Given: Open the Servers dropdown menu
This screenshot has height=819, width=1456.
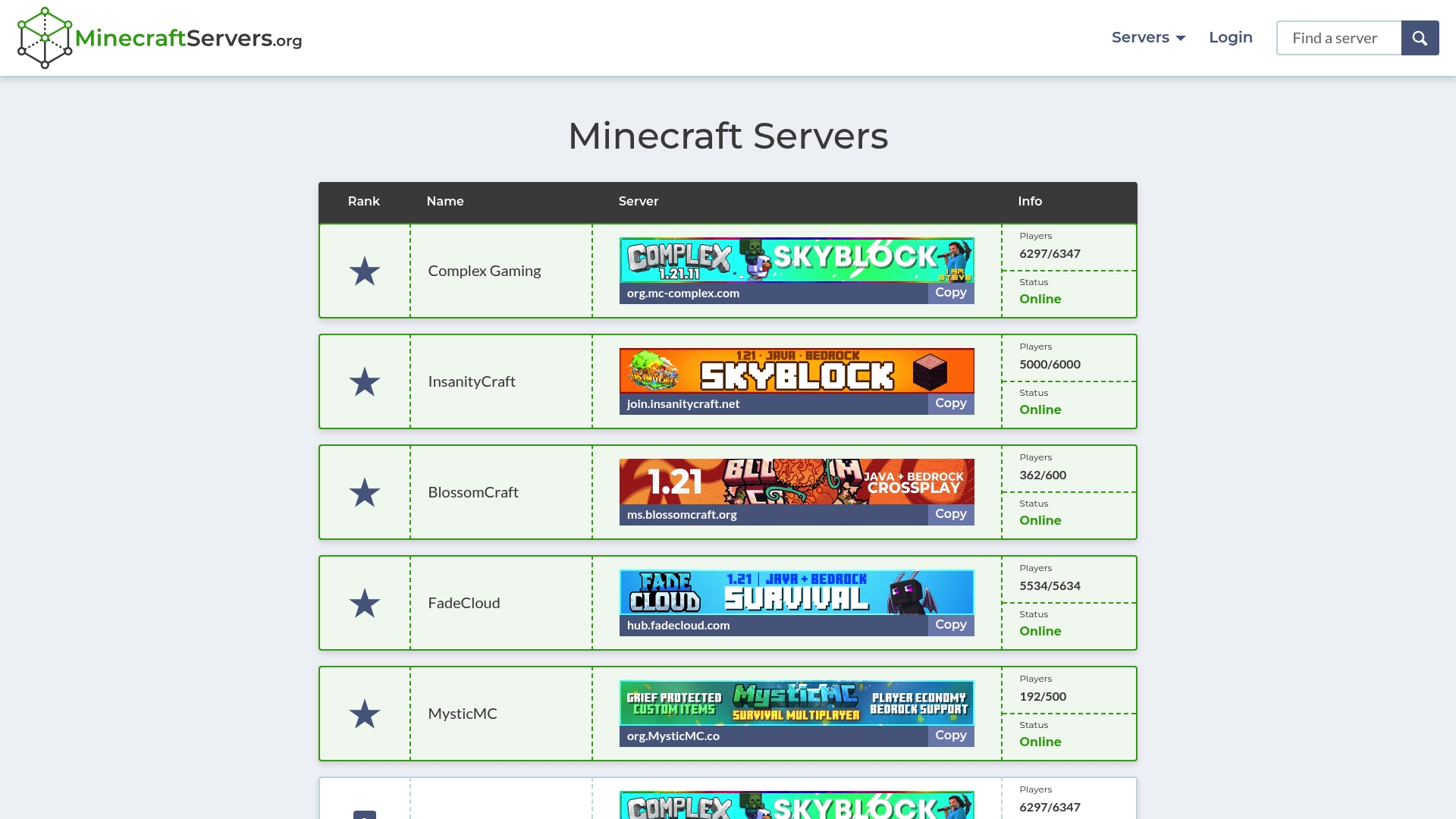Looking at the screenshot, I should (1147, 37).
